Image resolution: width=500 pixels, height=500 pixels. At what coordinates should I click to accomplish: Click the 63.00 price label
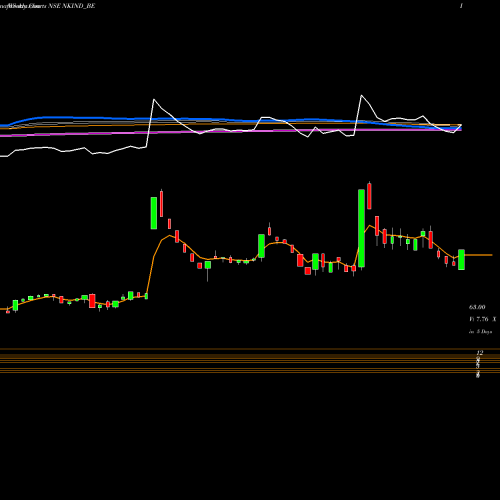[477, 307]
